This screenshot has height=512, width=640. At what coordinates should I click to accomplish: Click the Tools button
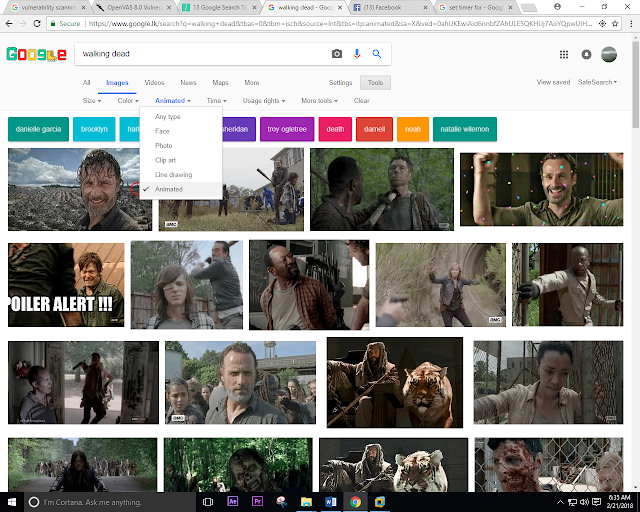(375, 82)
